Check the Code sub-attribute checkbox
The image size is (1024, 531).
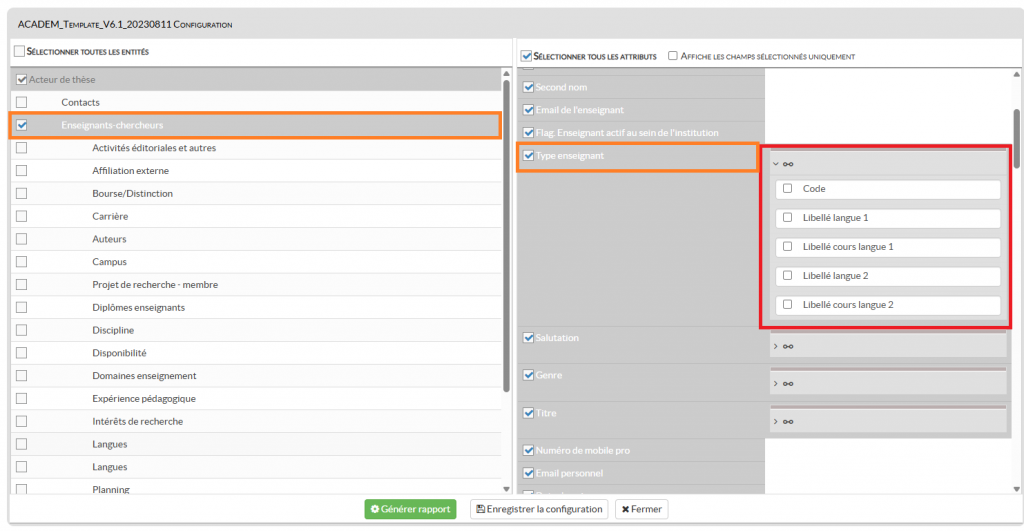click(788, 189)
